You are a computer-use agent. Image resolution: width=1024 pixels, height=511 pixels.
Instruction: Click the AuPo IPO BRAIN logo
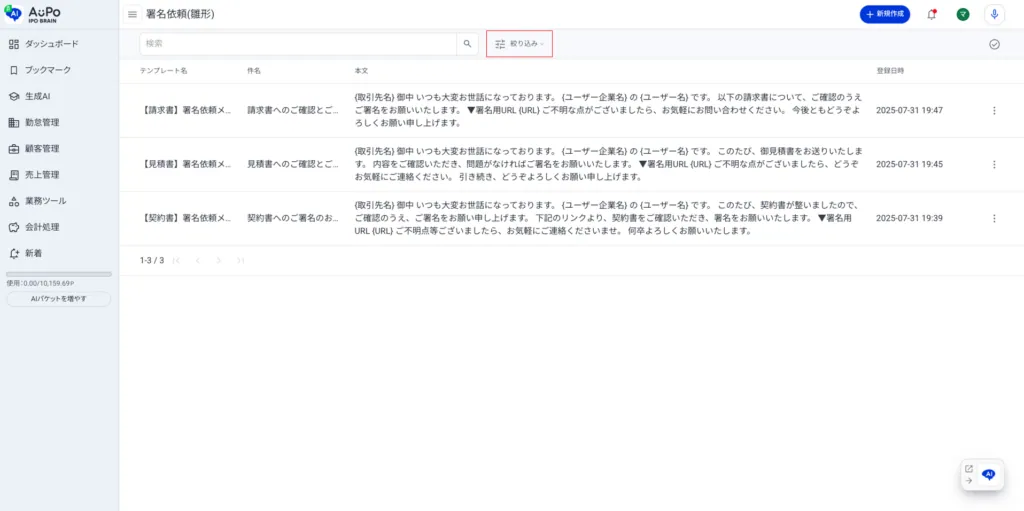tap(33, 14)
